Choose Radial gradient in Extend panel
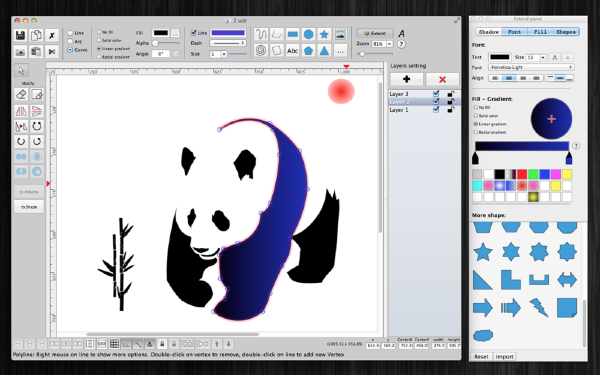The image size is (600, 375). pos(476,132)
